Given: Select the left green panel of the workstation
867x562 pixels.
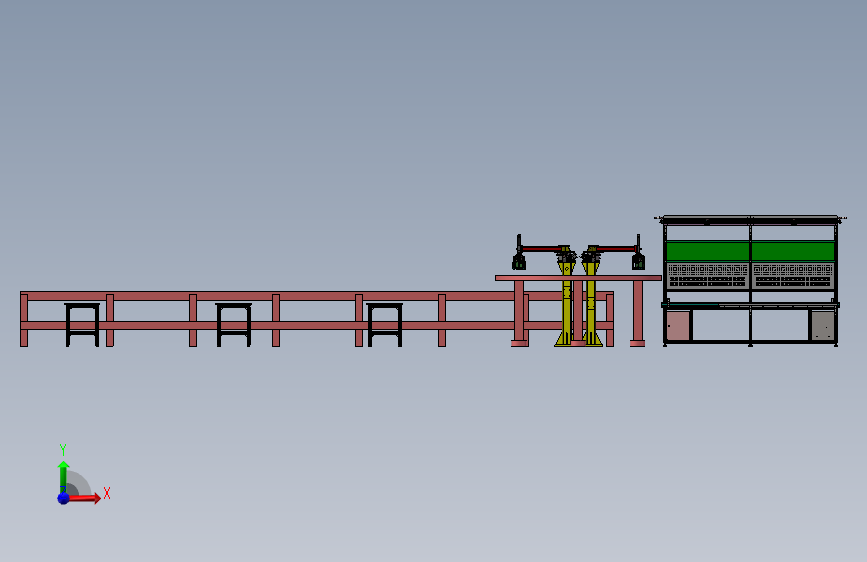Looking at the screenshot, I should click(708, 251).
